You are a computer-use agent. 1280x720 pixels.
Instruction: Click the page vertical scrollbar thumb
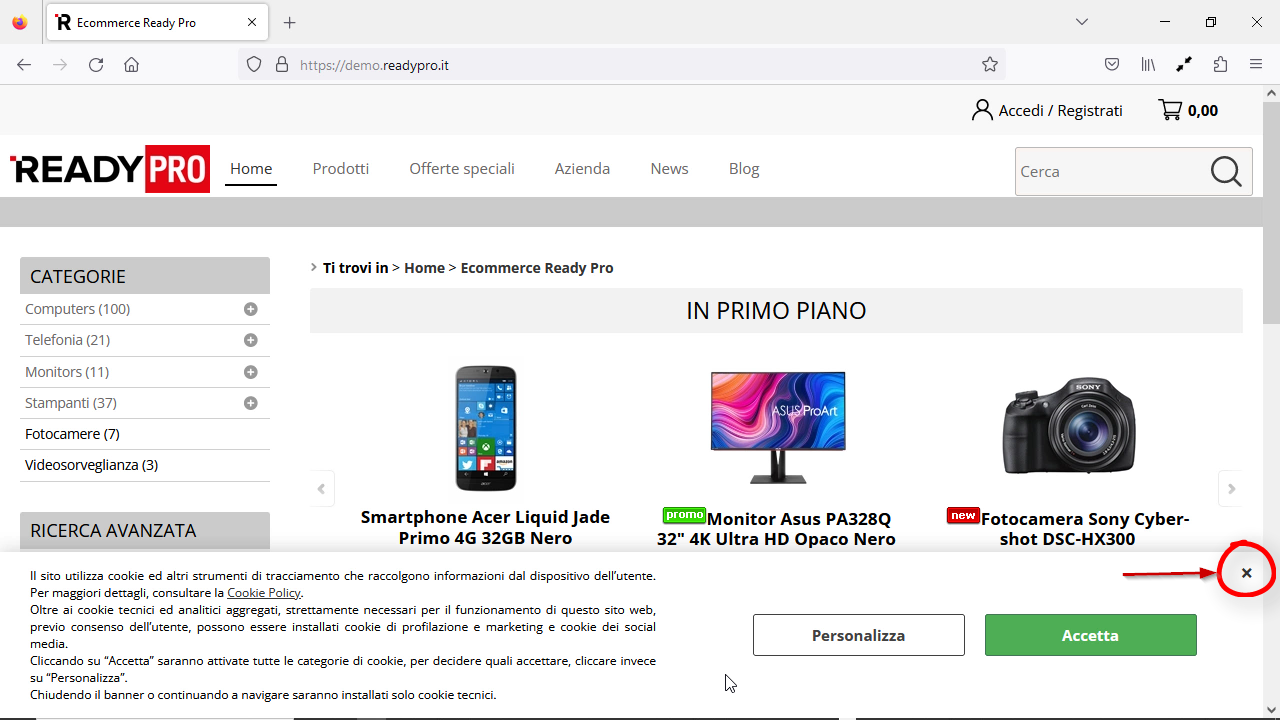point(1271,211)
